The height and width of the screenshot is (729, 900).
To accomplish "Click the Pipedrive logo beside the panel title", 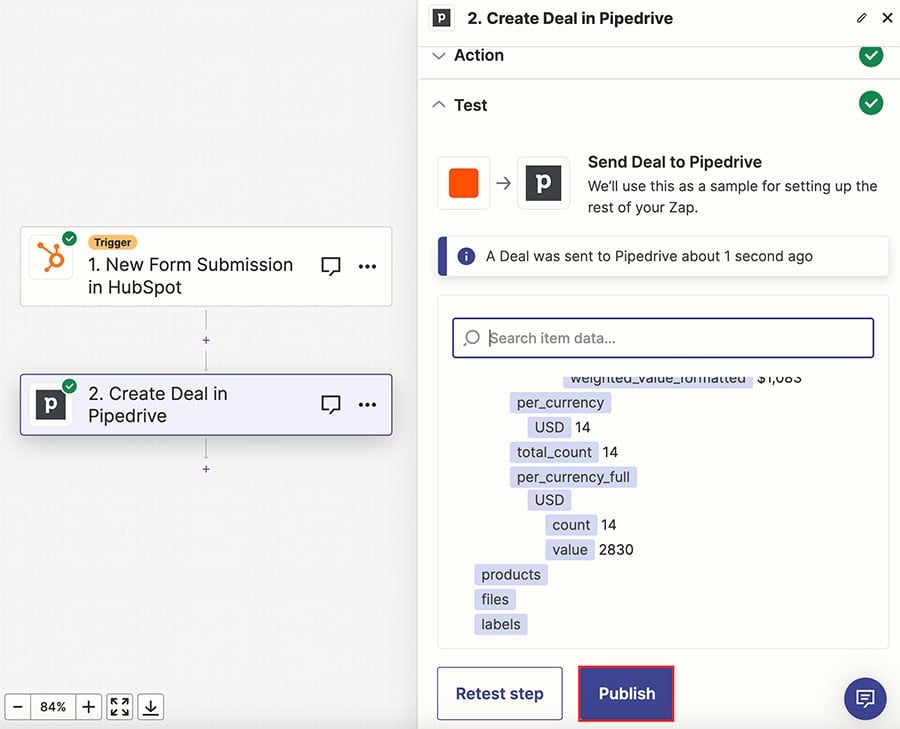I will click(x=441, y=18).
